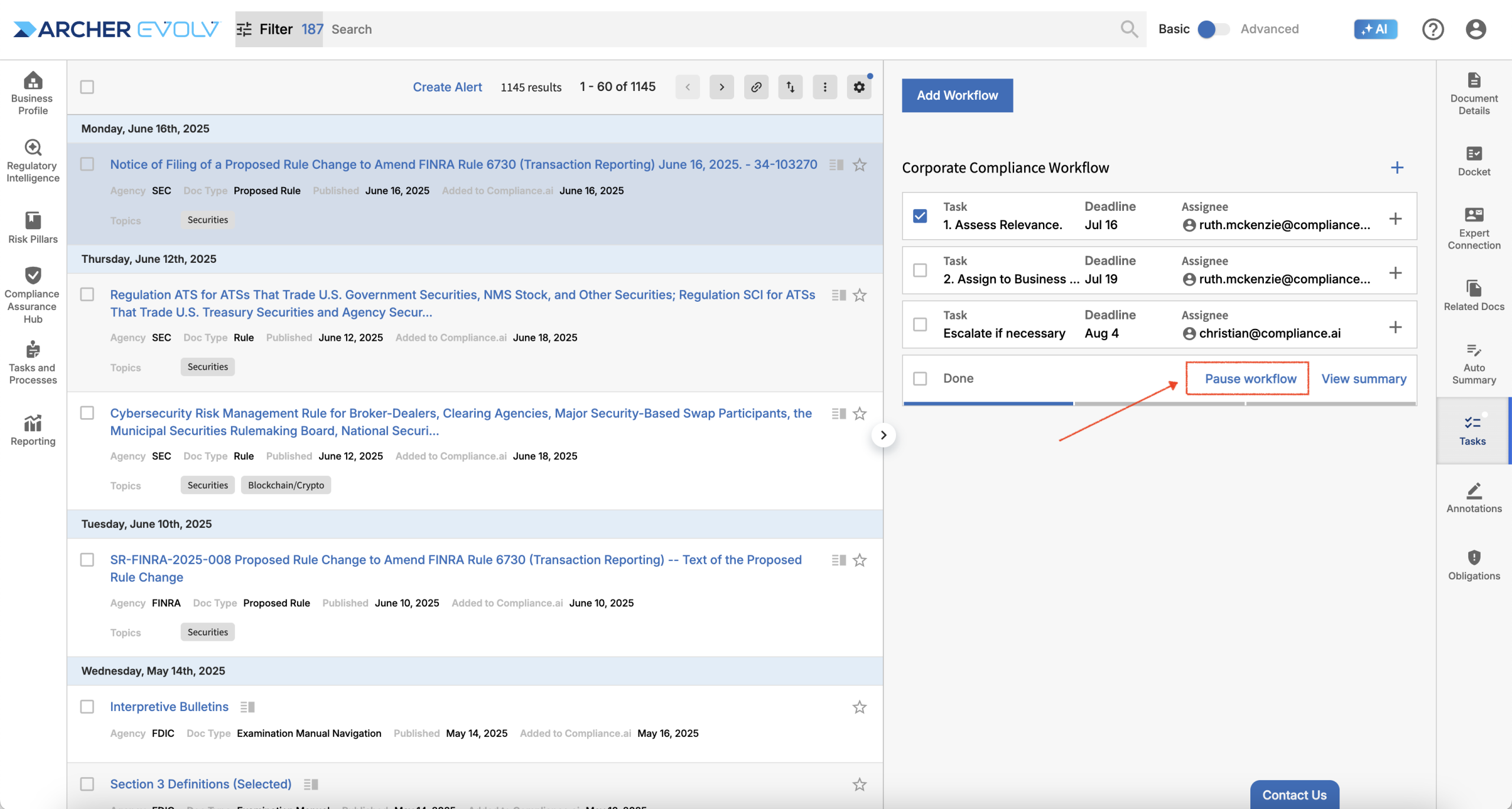
Task: Open Regulatory Intelligence in the sidebar
Action: 32,161
